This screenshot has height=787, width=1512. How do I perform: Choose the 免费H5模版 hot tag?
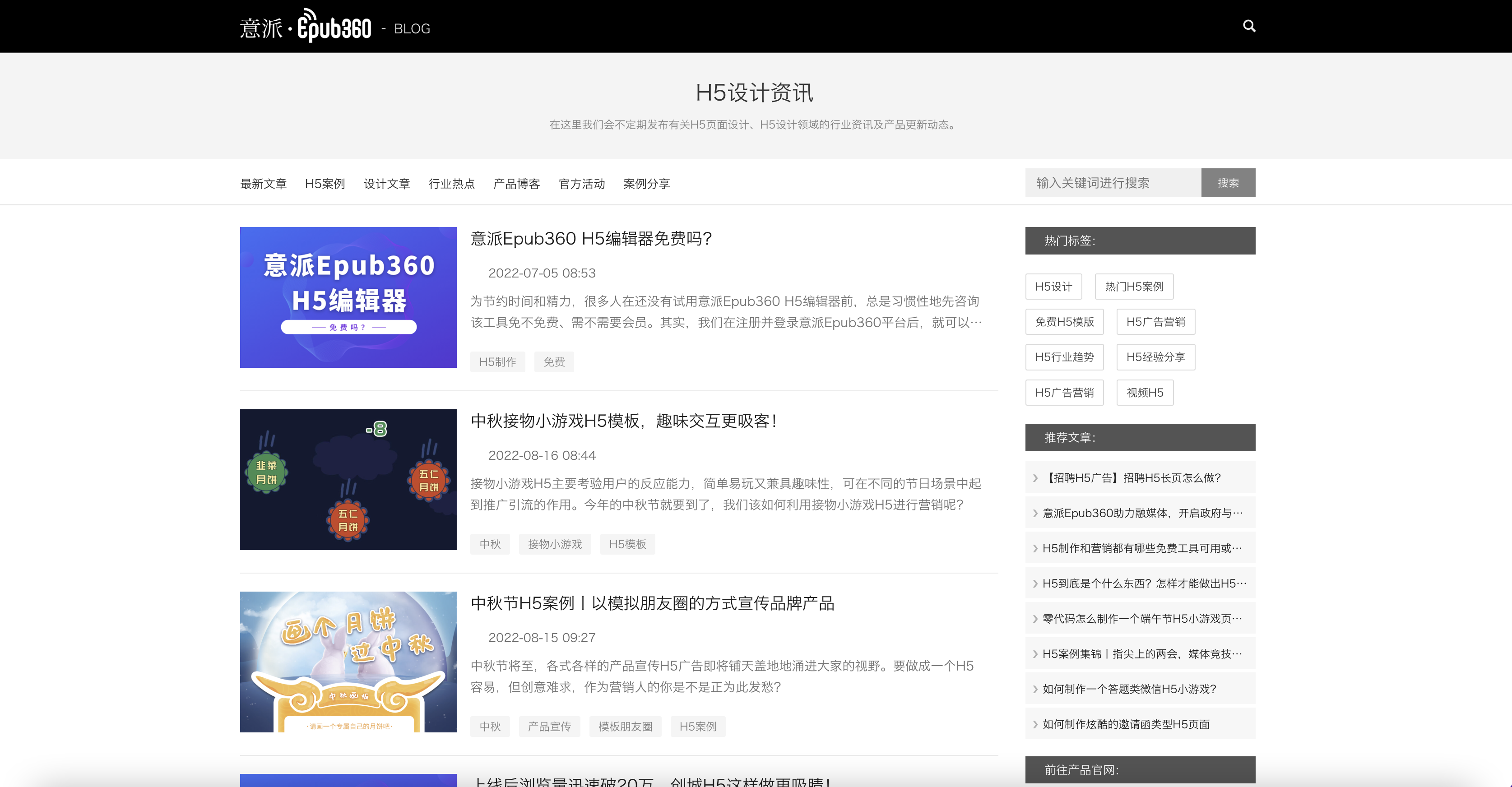pyautogui.click(x=1064, y=322)
